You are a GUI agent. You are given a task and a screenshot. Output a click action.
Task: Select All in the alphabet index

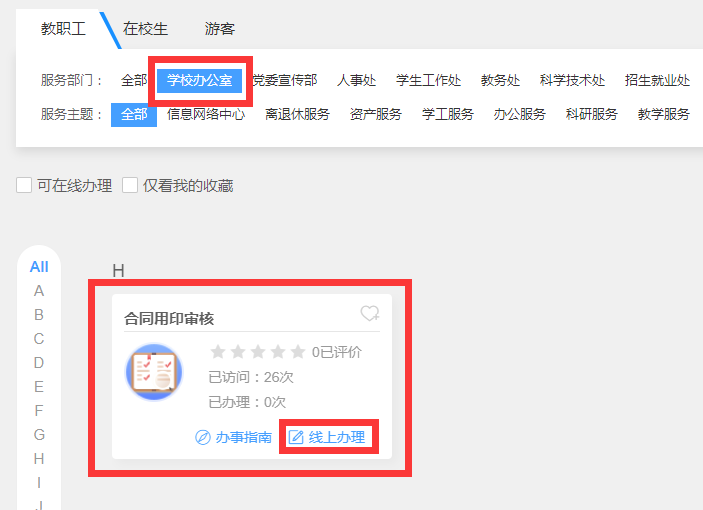39,267
